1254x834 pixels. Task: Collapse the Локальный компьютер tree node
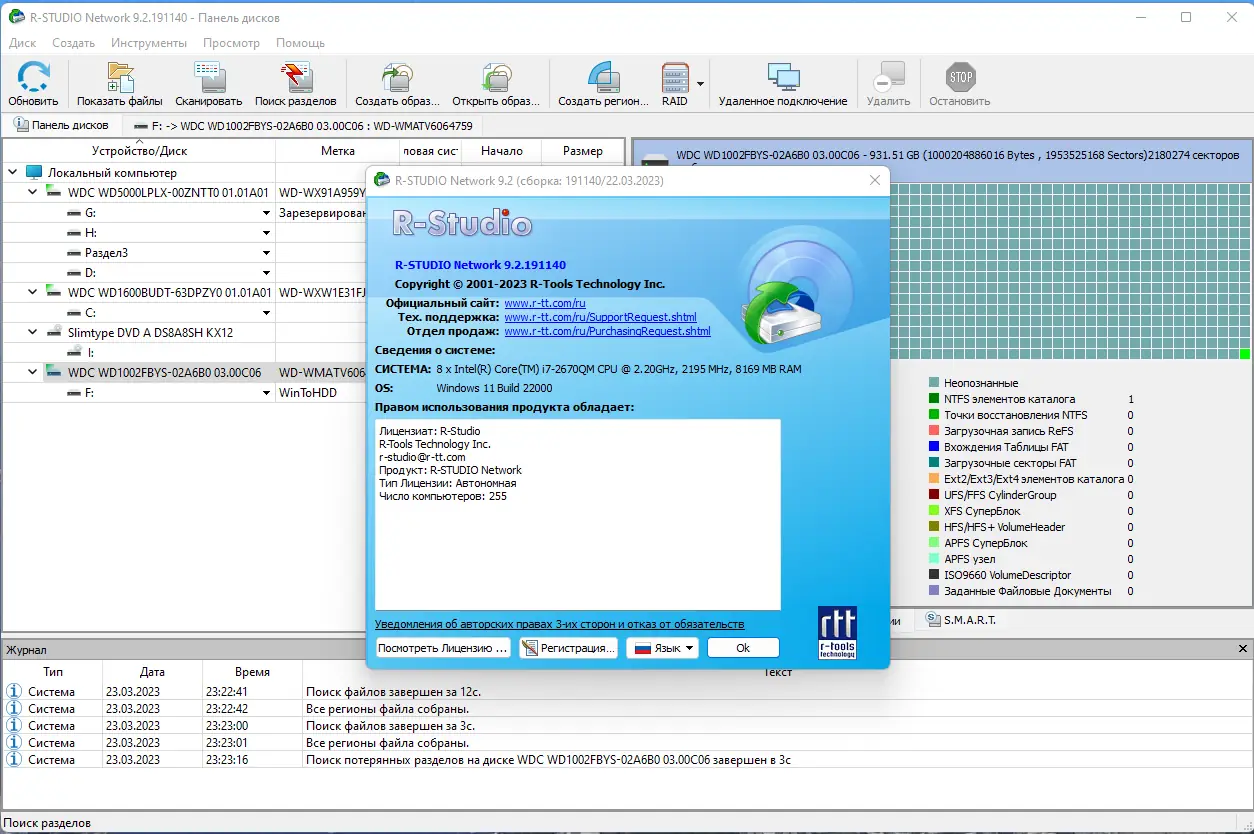(x=12, y=173)
